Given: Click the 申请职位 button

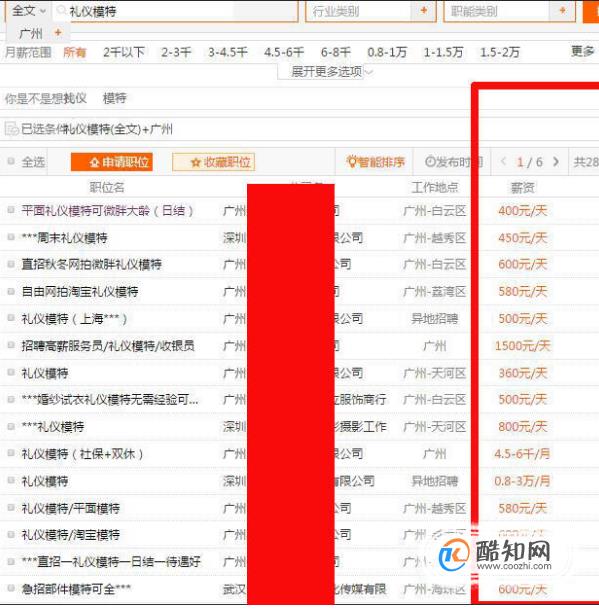Looking at the screenshot, I should click(x=111, y=162).
